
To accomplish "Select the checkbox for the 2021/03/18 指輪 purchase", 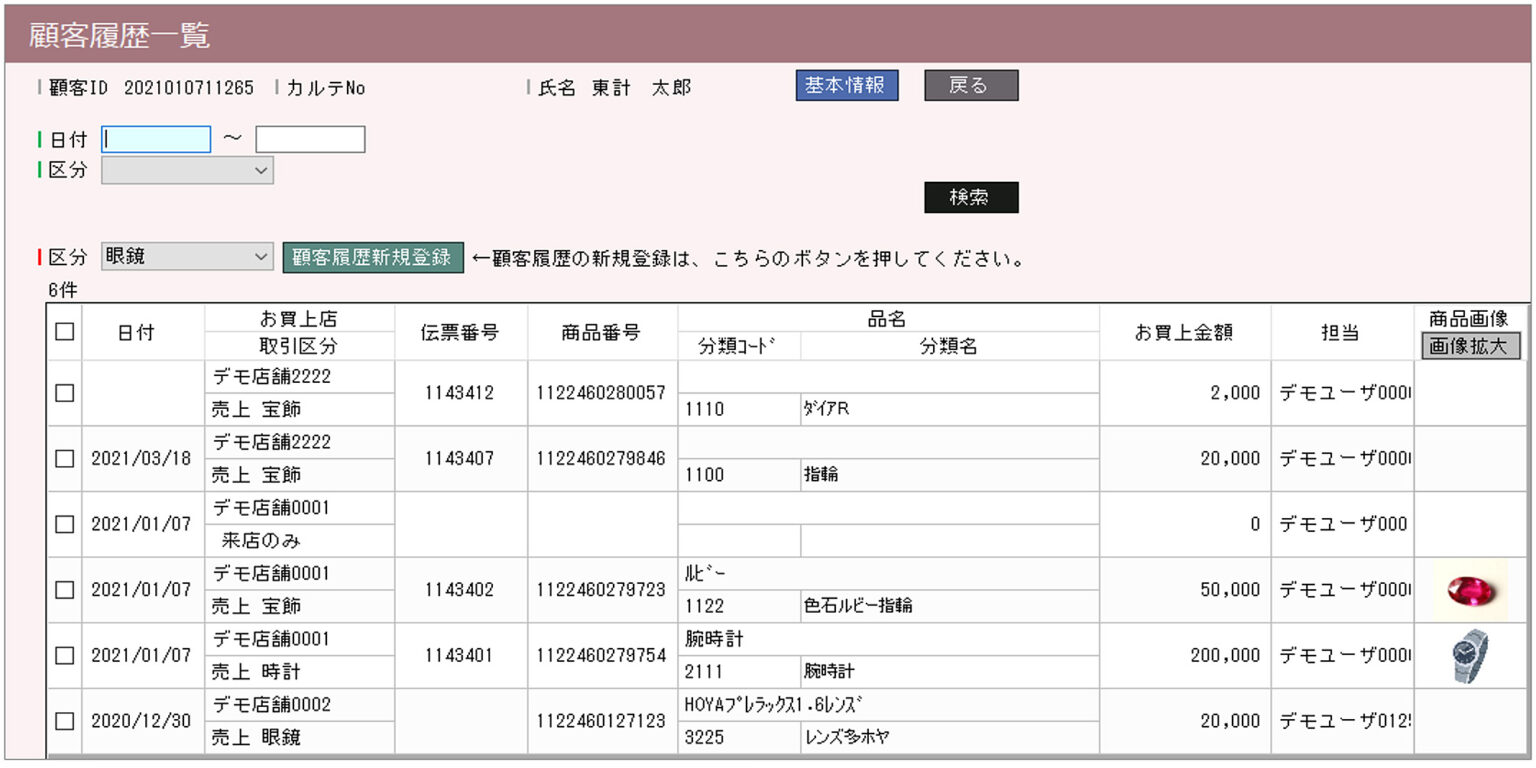I will coord(63,458).
